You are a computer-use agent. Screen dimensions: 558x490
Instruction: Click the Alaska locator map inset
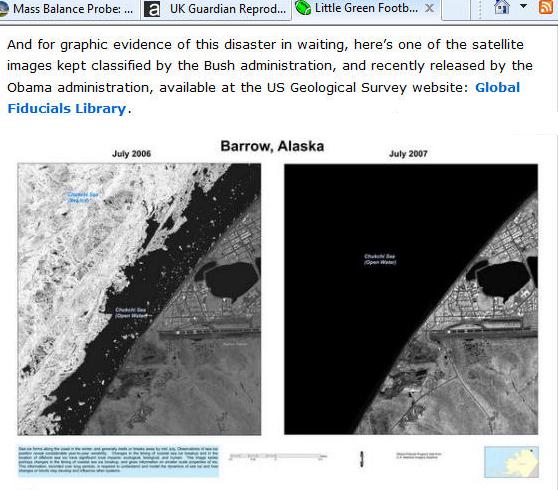point(511,462)
